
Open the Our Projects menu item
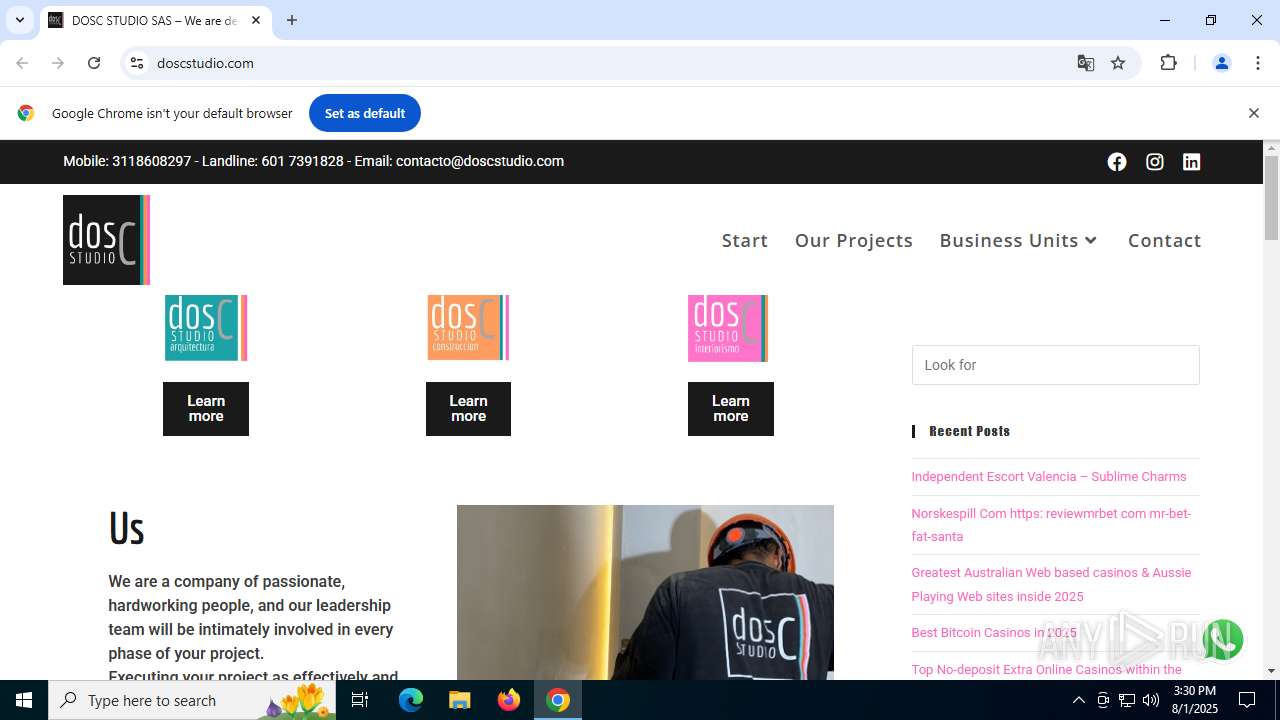pos(854,240)
